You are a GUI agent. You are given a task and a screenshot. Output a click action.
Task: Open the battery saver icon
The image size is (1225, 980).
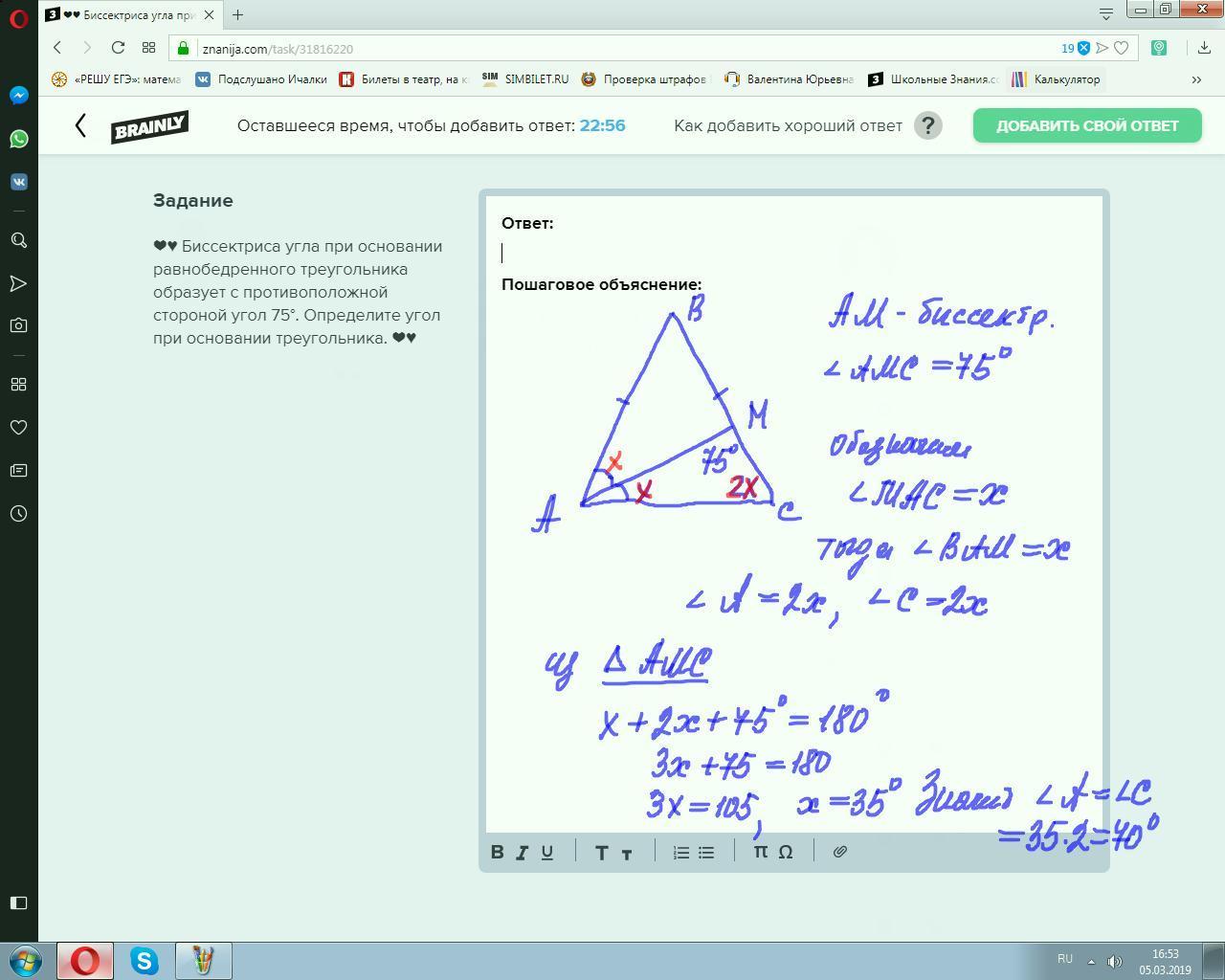pyautogui.click(x=1159, y=48)
